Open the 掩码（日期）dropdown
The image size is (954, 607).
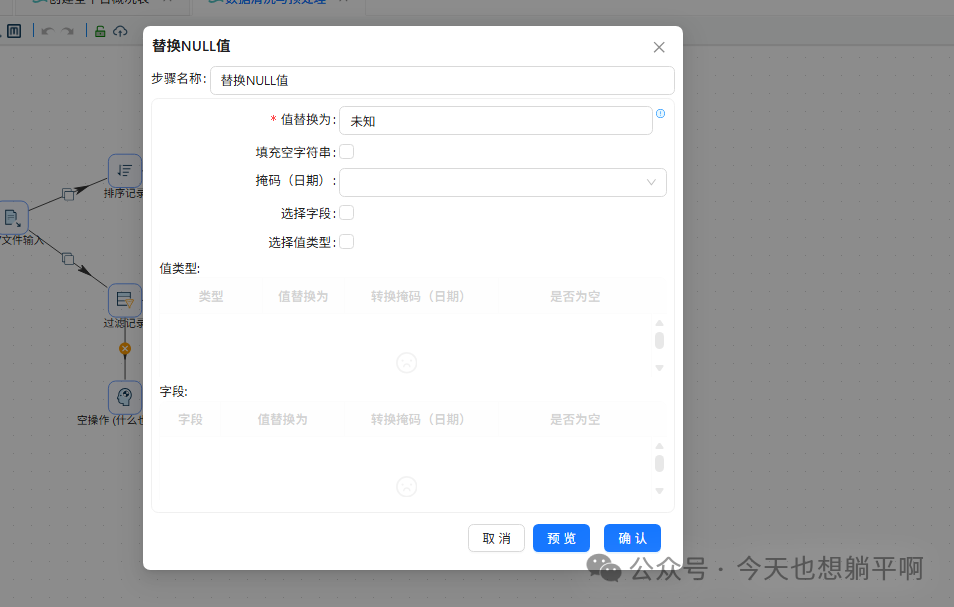(503, 182)
